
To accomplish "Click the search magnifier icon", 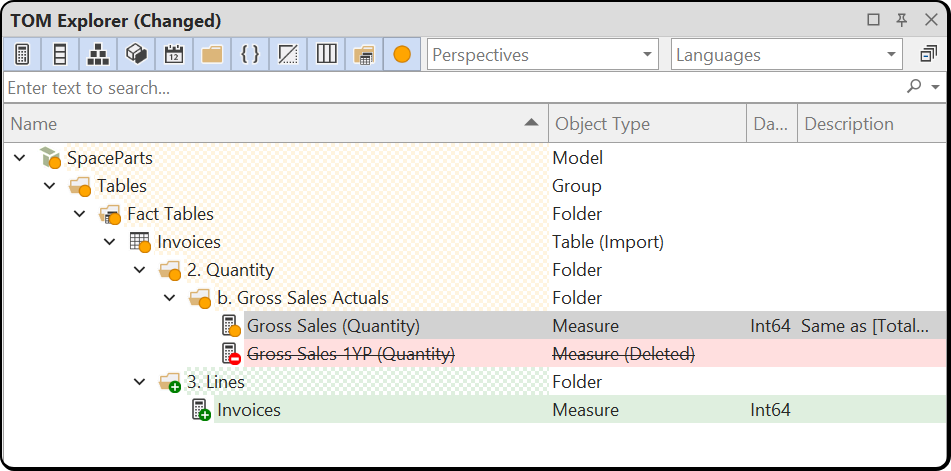I will coord(914,87).
